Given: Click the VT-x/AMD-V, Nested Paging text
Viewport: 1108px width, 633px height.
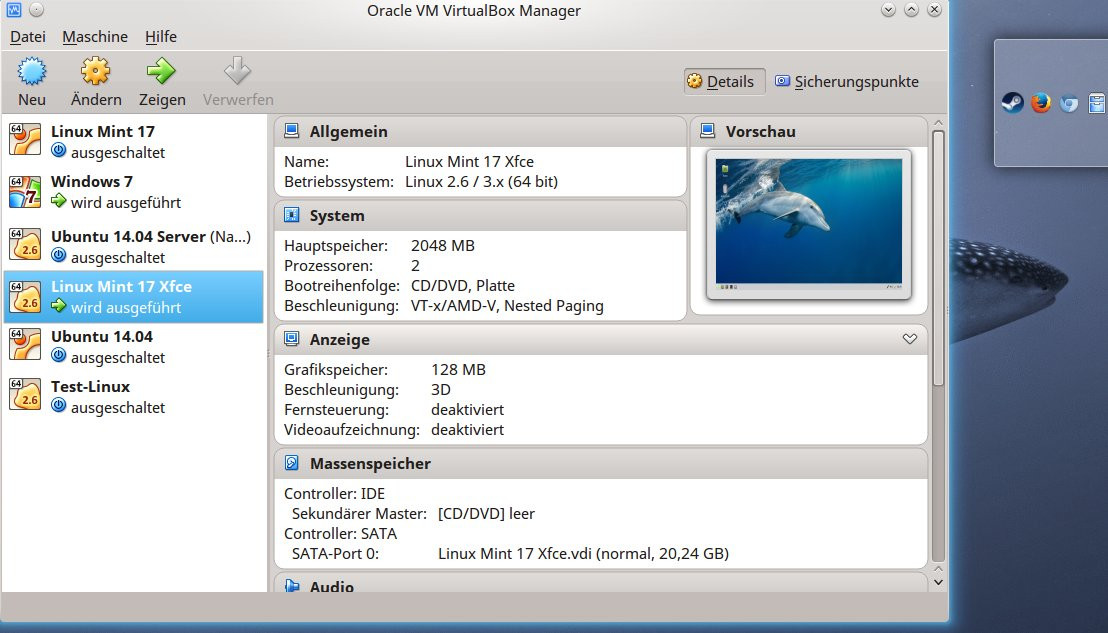Looking at the screenshot, I should [507, 306].
